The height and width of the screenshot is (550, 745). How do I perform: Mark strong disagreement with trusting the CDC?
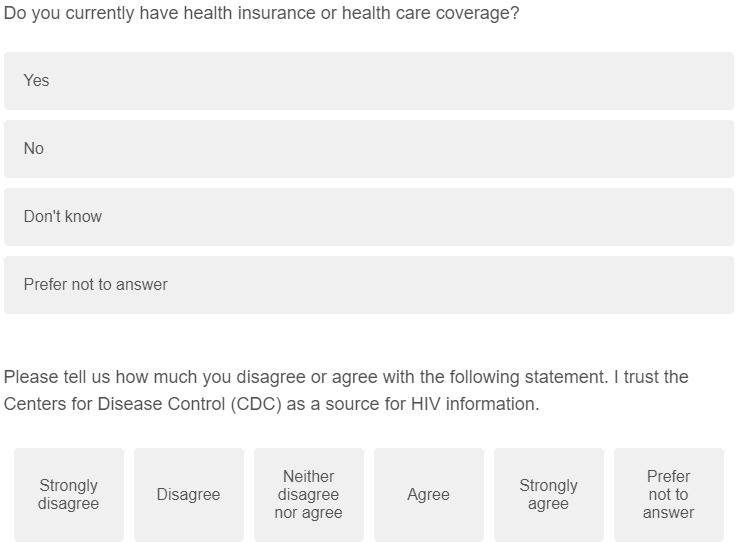click(x=69, y=495)
